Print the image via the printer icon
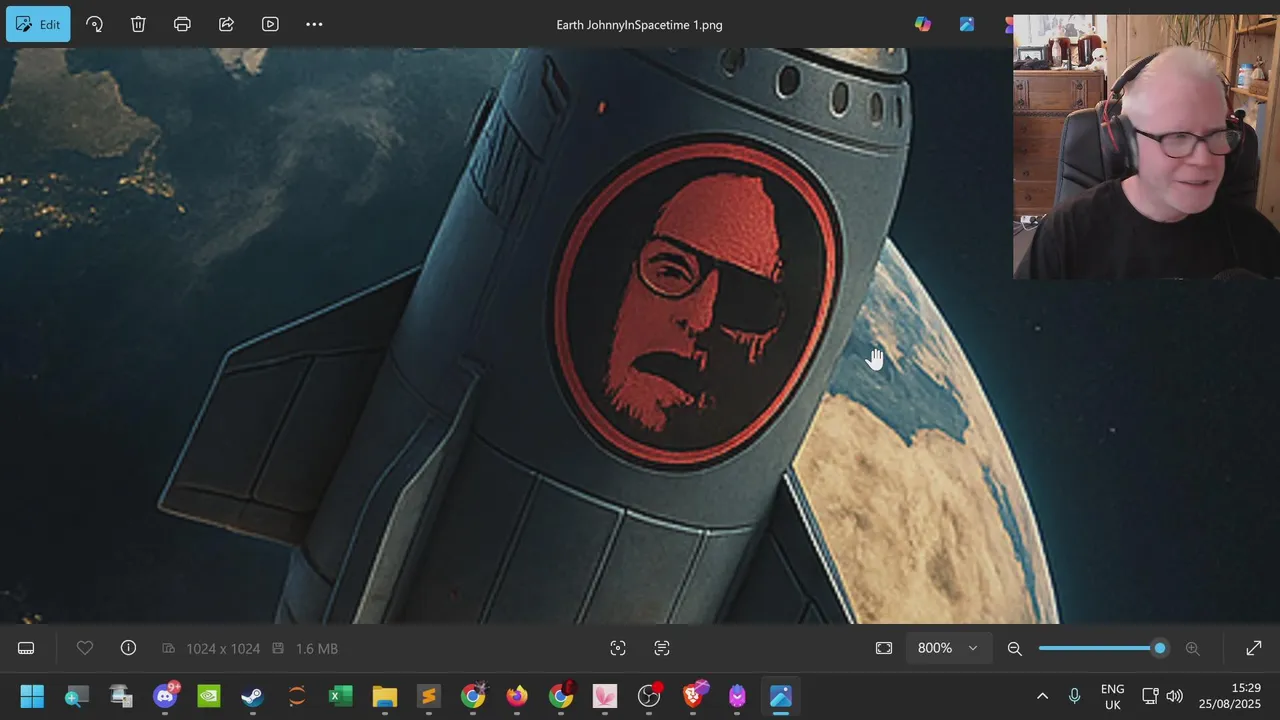This screenshot has height=720, width=1280. click(182, 24)
